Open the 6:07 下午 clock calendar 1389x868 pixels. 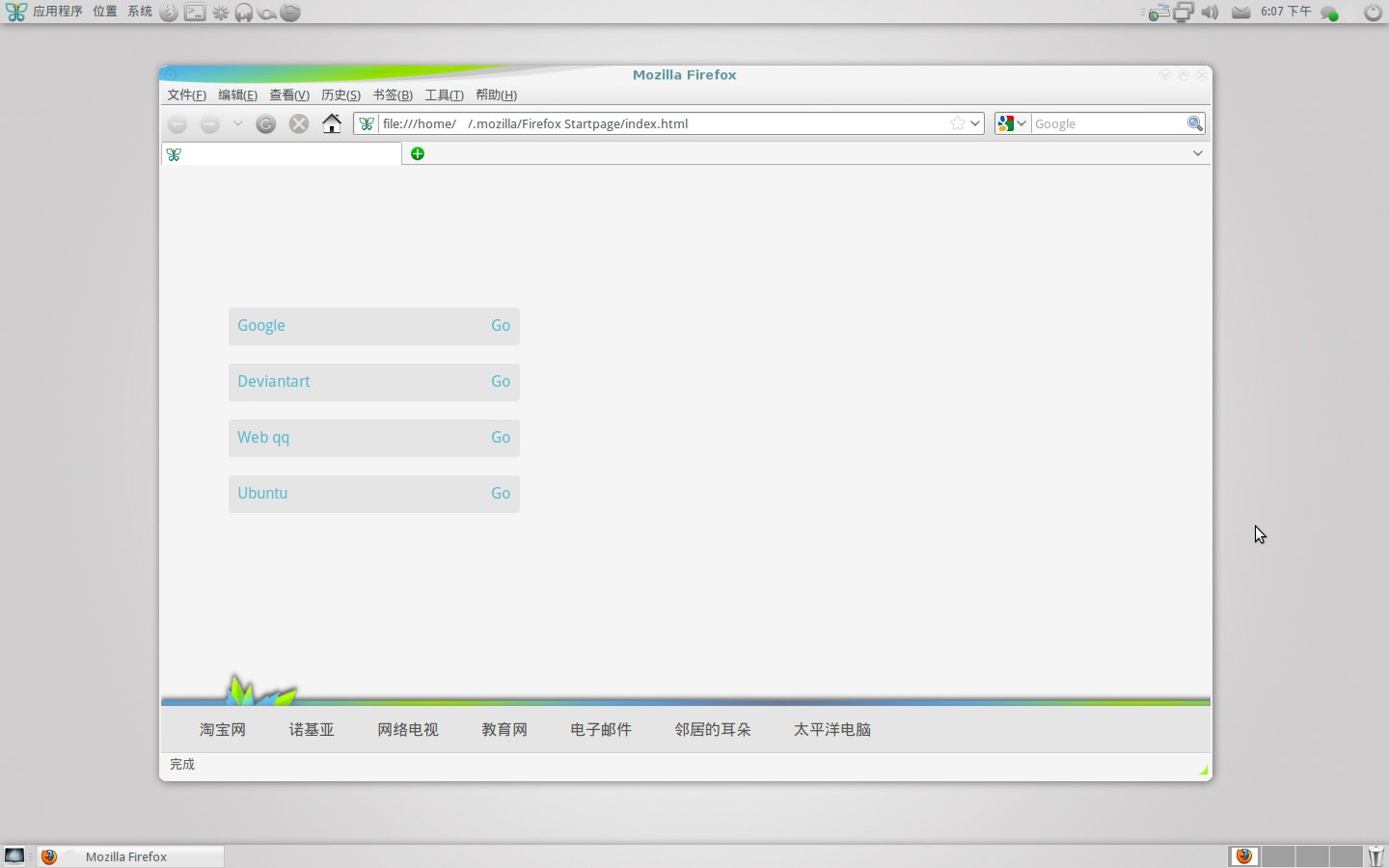coord(1286,12)
